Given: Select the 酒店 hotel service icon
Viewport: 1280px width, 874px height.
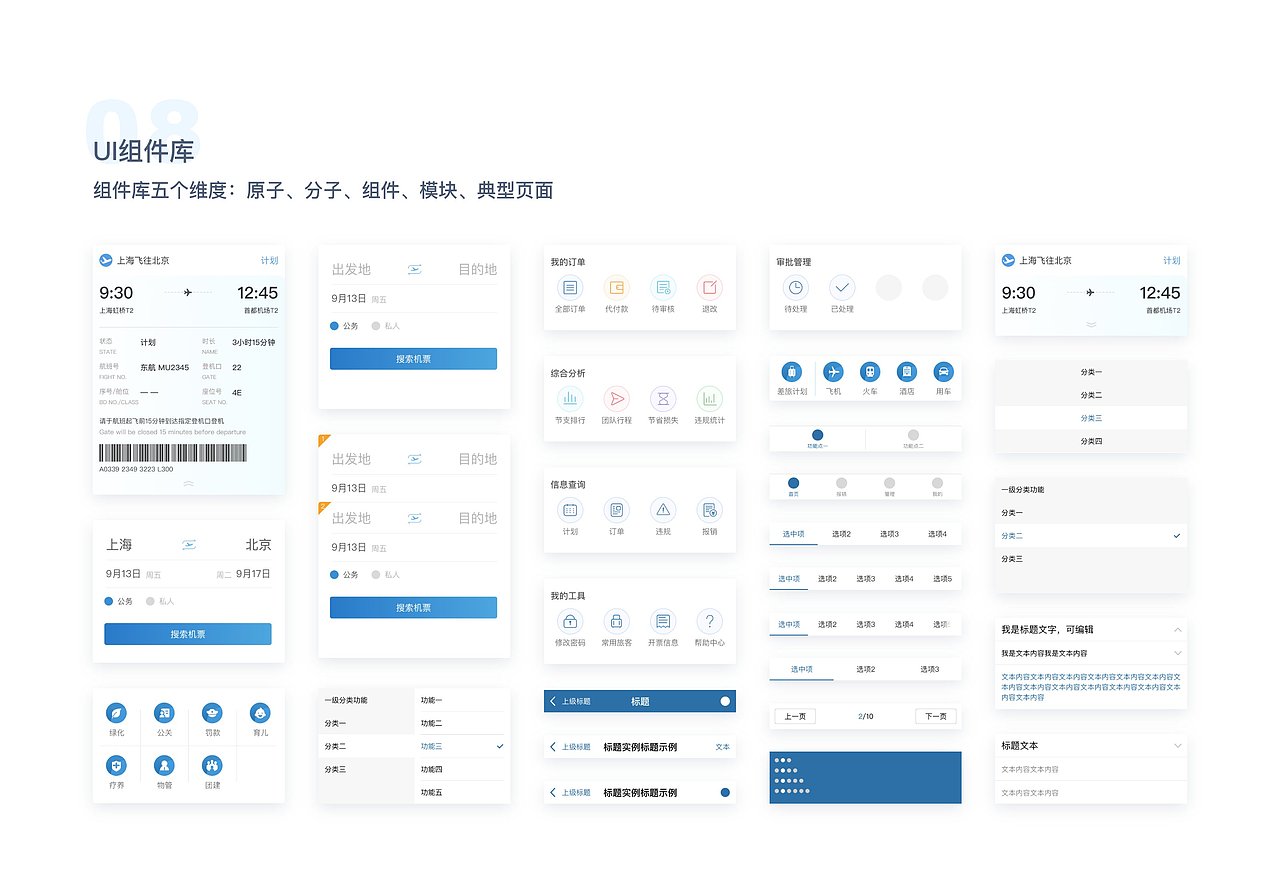Looking at the screenshot, I should [906, 372].
